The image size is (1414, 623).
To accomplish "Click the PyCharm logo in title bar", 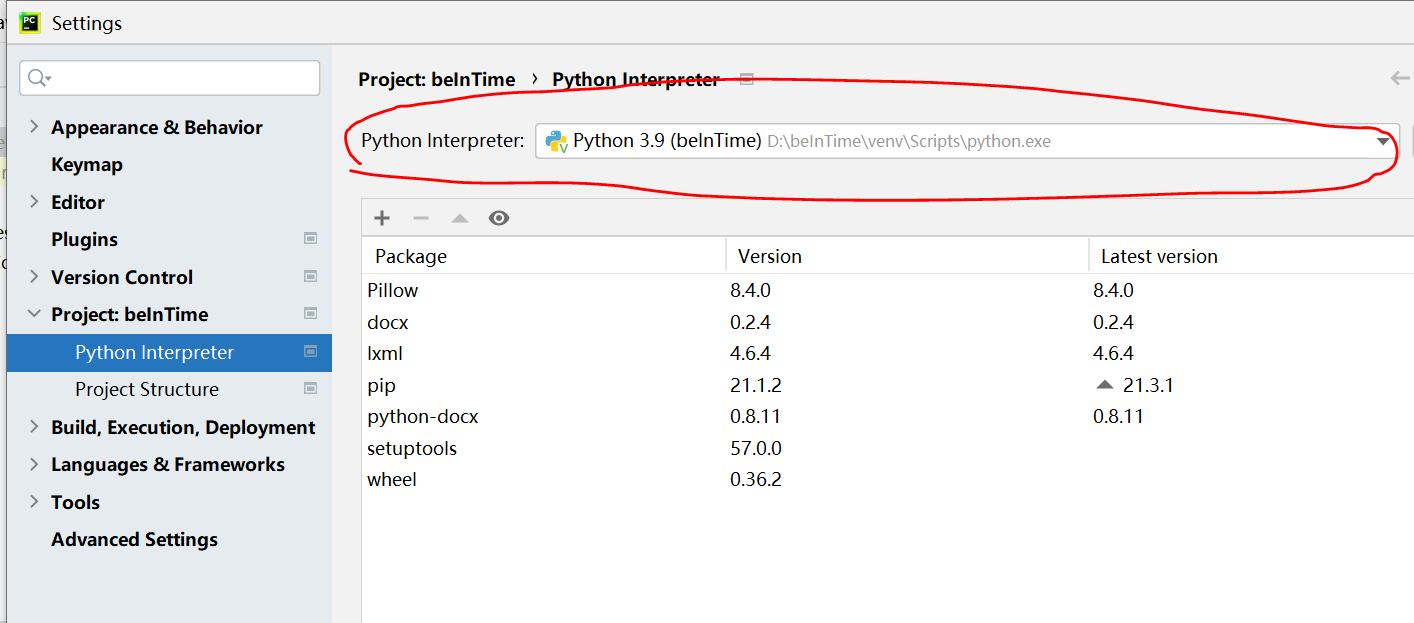I will (30, 22).
